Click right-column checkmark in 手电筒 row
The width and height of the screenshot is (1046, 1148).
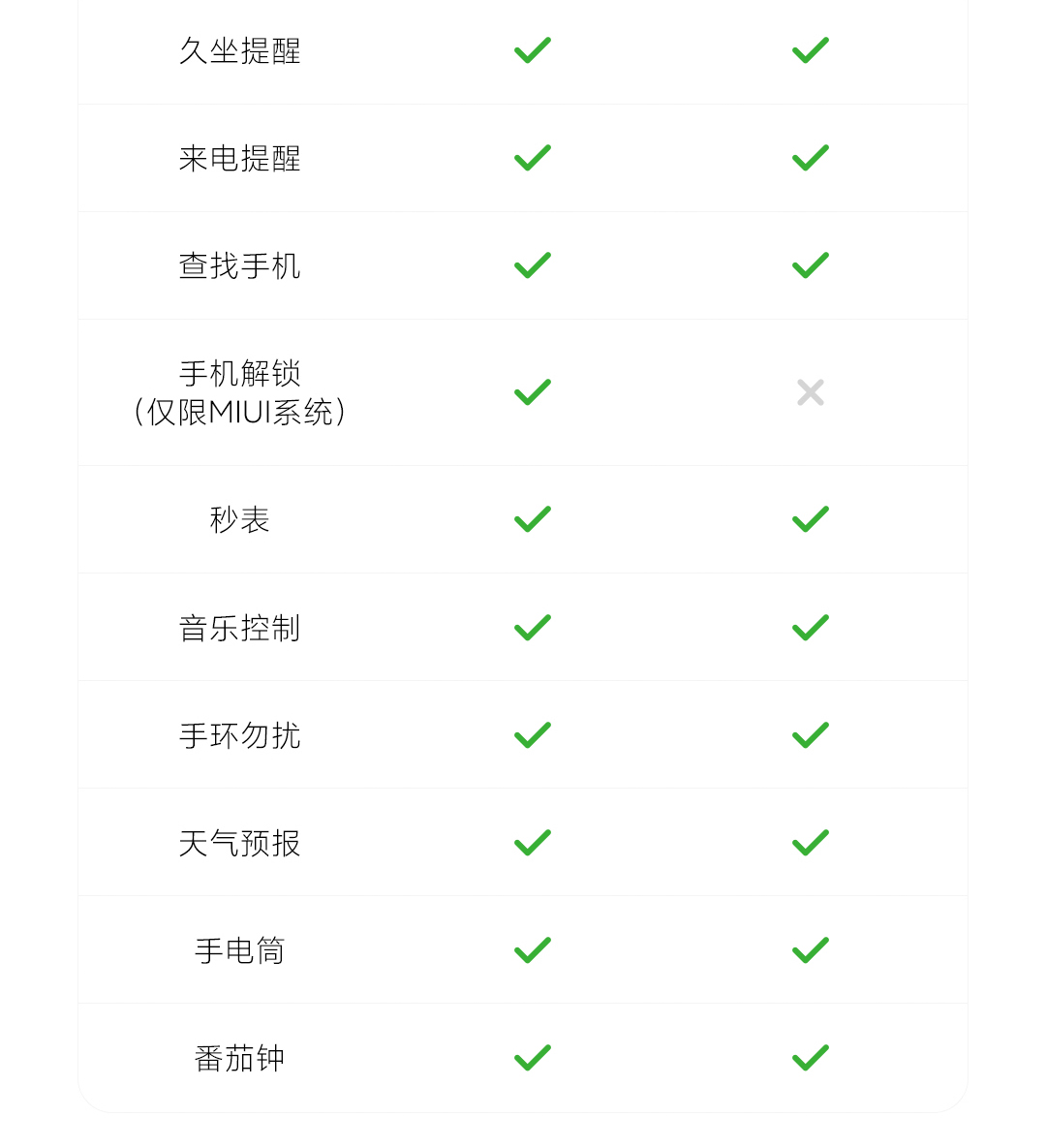pos(810,950)
